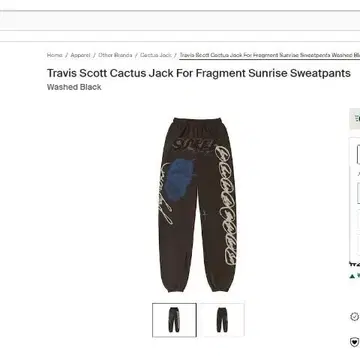360x360 pixels.
Task: Click the main sweatpants product image
Action: coord(197,205)
